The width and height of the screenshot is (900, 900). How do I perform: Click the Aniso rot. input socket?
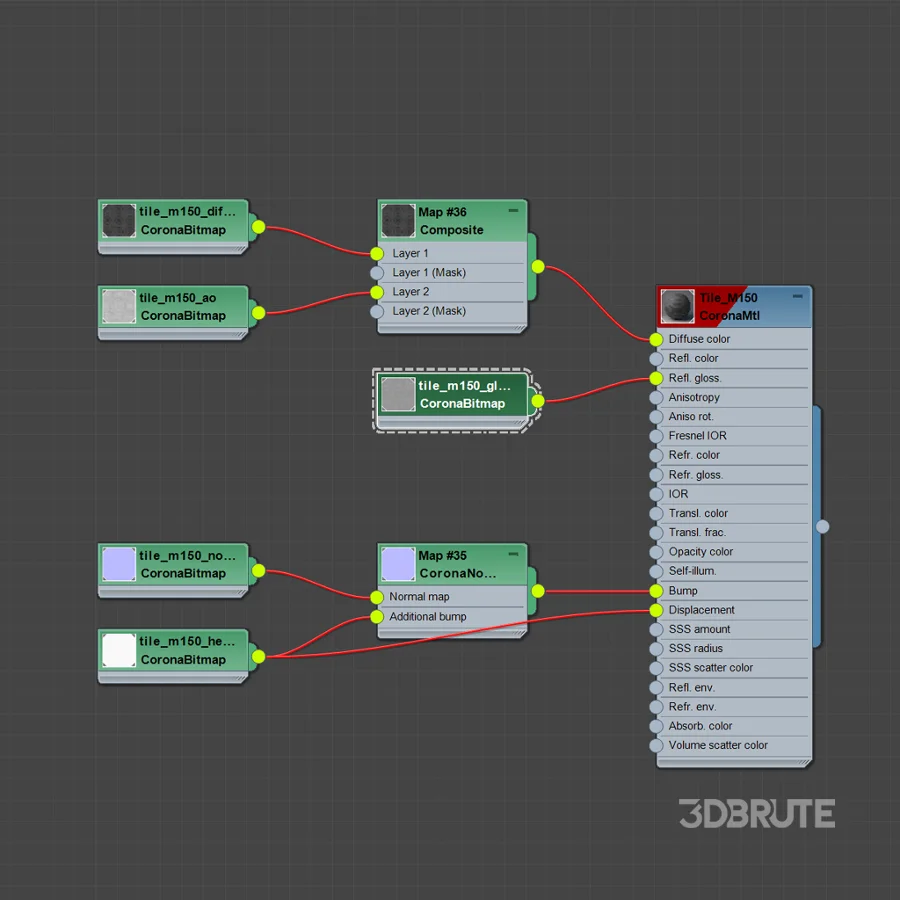click(656, 417)
